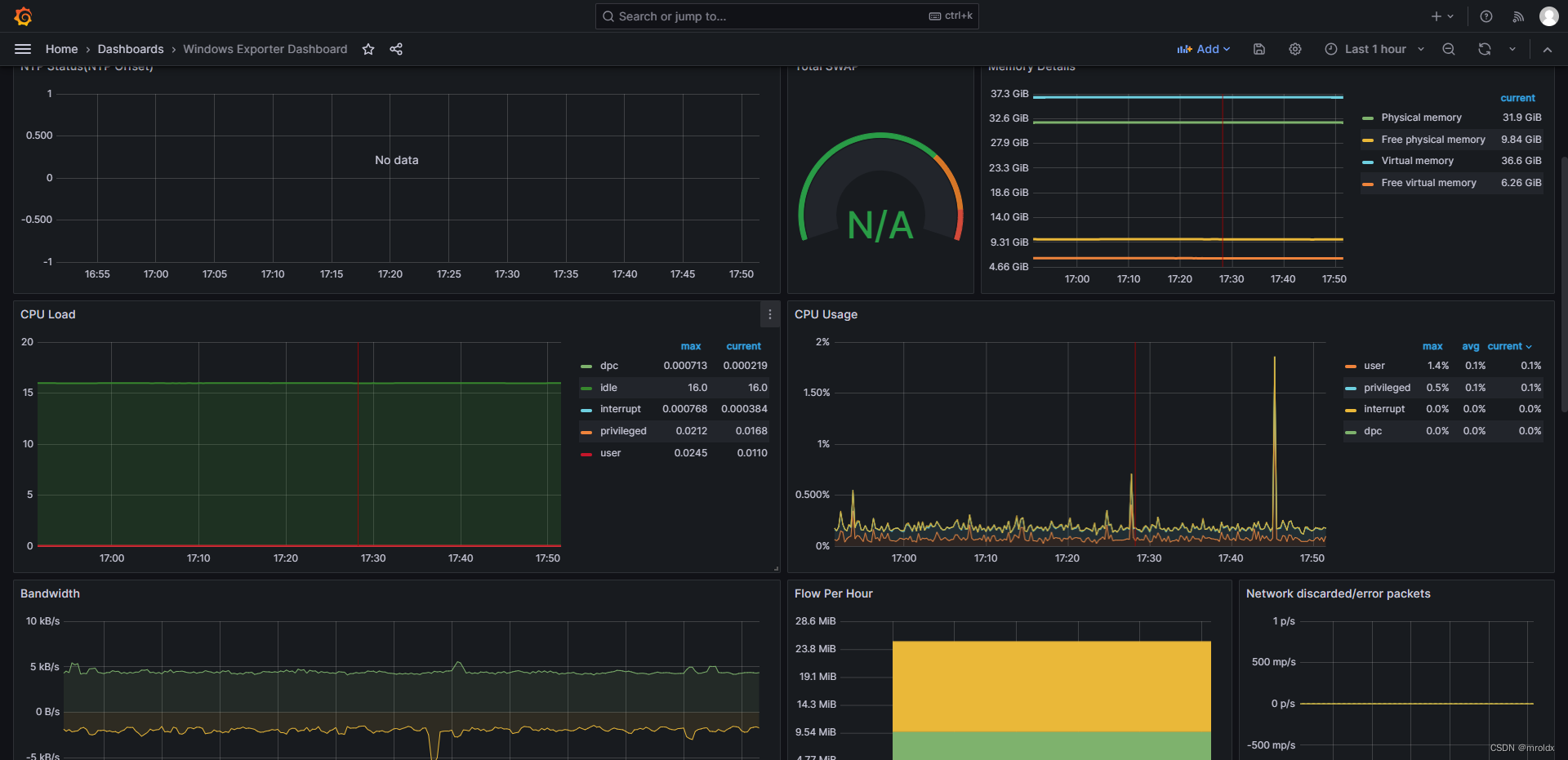This screenshot has height=760, width=1568.
Task: Toggle privileged series in CPU Usage legend
Action: [x=1387, y=388]
